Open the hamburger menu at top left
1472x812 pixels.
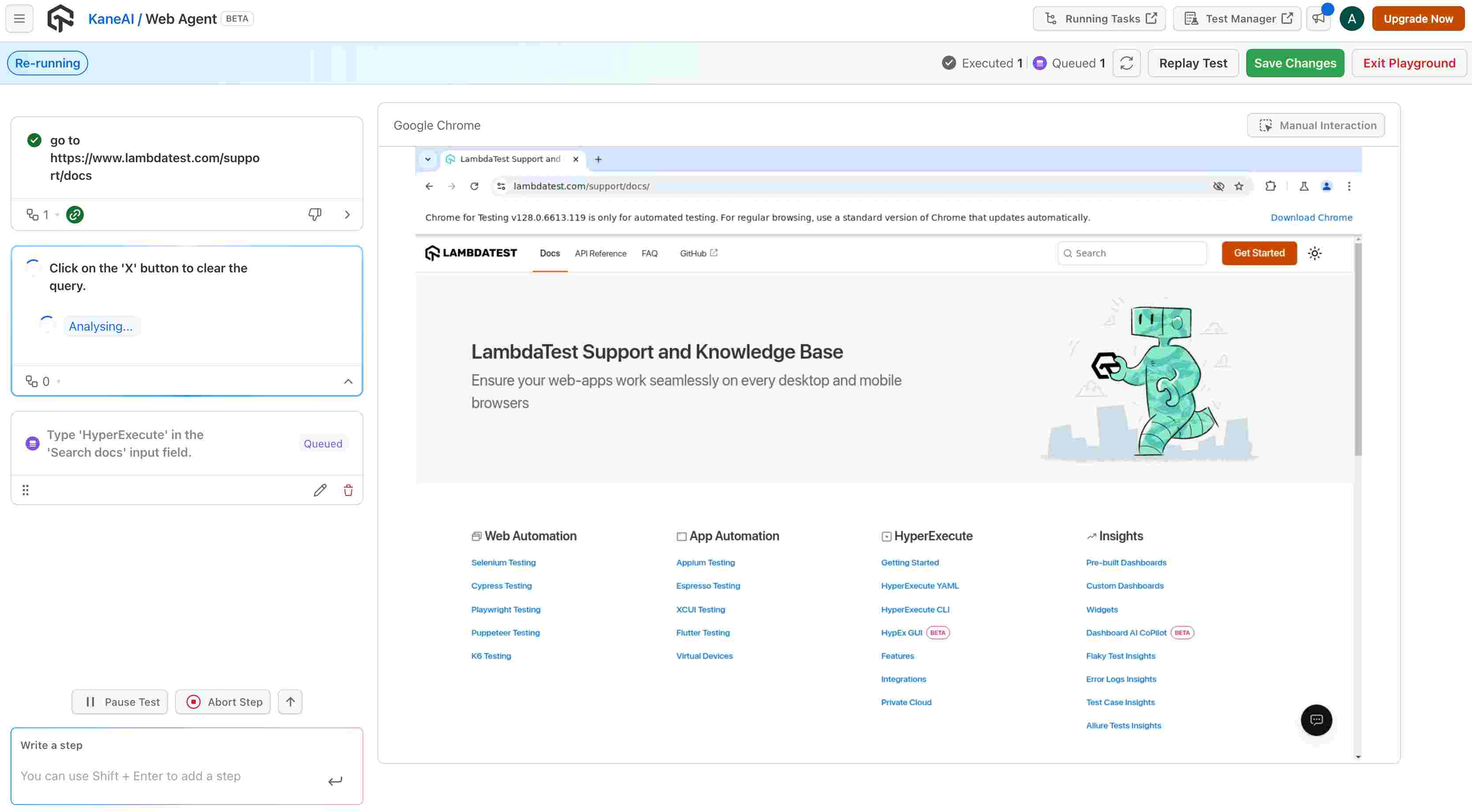coord(19,19)
